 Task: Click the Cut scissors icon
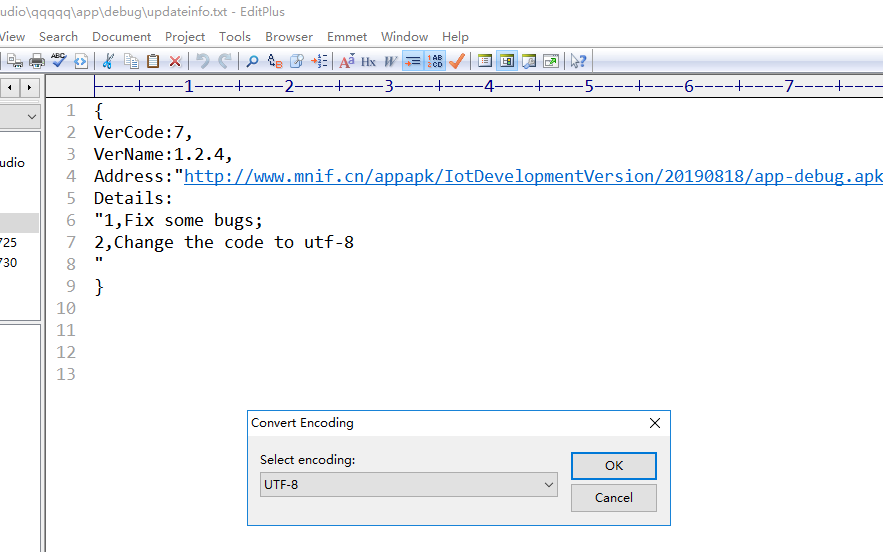pyautogui.click(x=108, y=61)
